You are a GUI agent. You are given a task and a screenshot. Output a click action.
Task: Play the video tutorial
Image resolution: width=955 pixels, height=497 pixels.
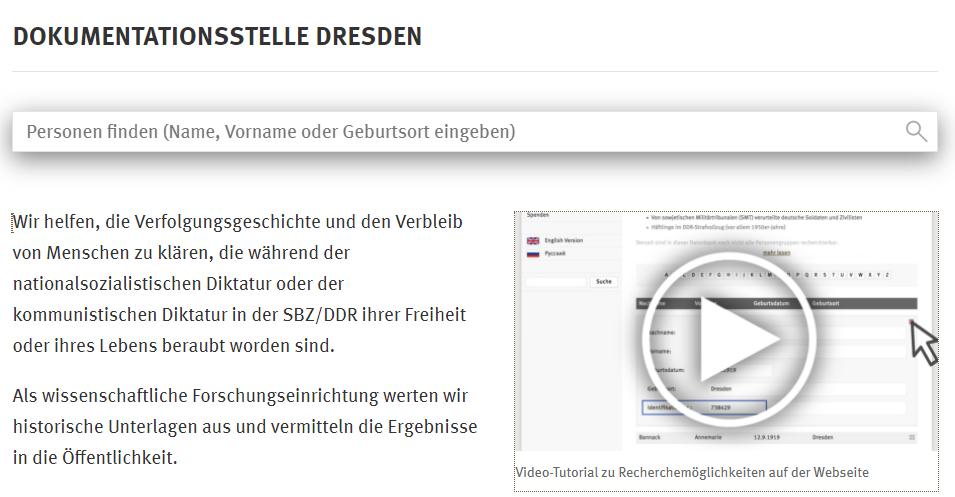tap(727, 339)
